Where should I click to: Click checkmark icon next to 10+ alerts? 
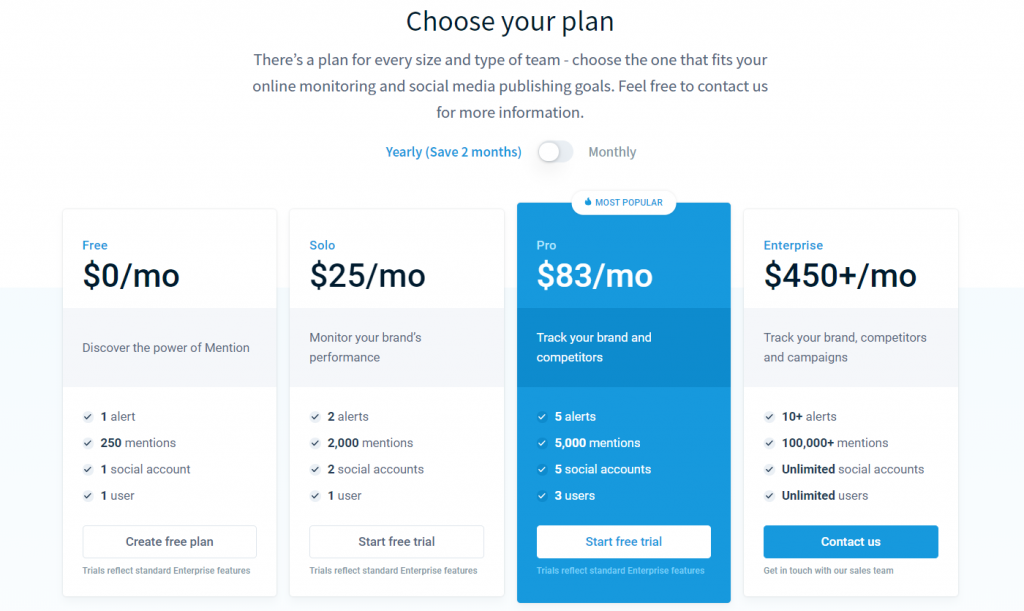point(769,416)
